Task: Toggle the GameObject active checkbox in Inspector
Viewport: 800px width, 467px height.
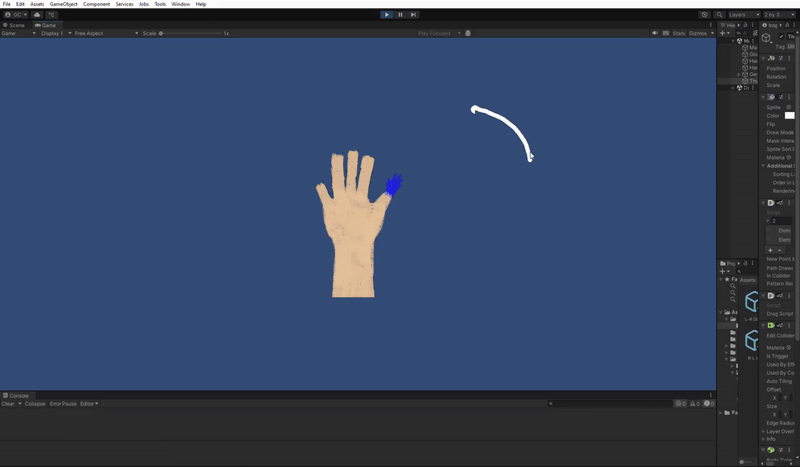Action: pyautogui.click(x=781, y=37)
